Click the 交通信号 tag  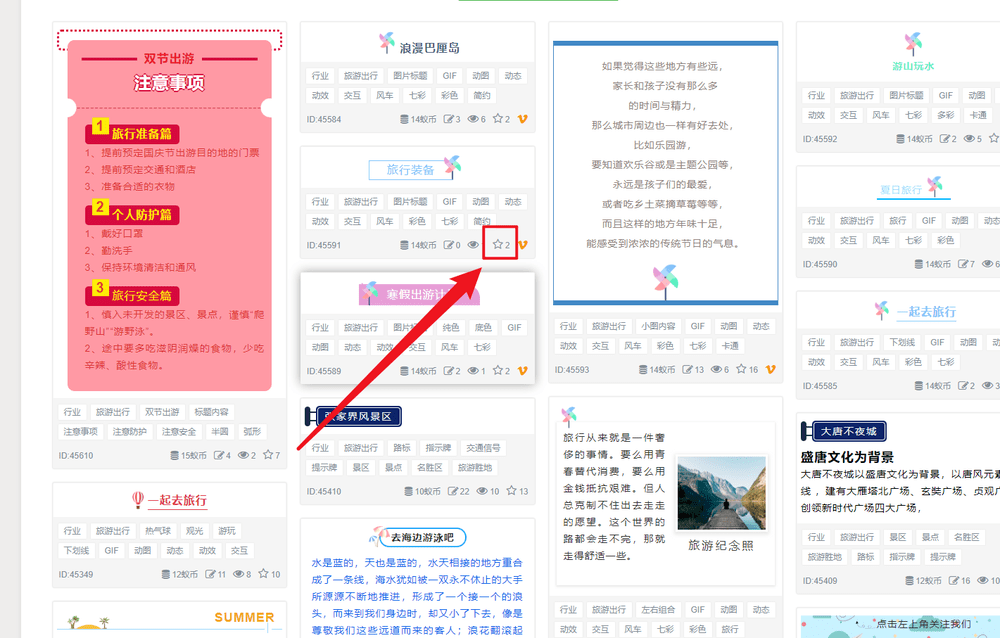coord(483,448)
